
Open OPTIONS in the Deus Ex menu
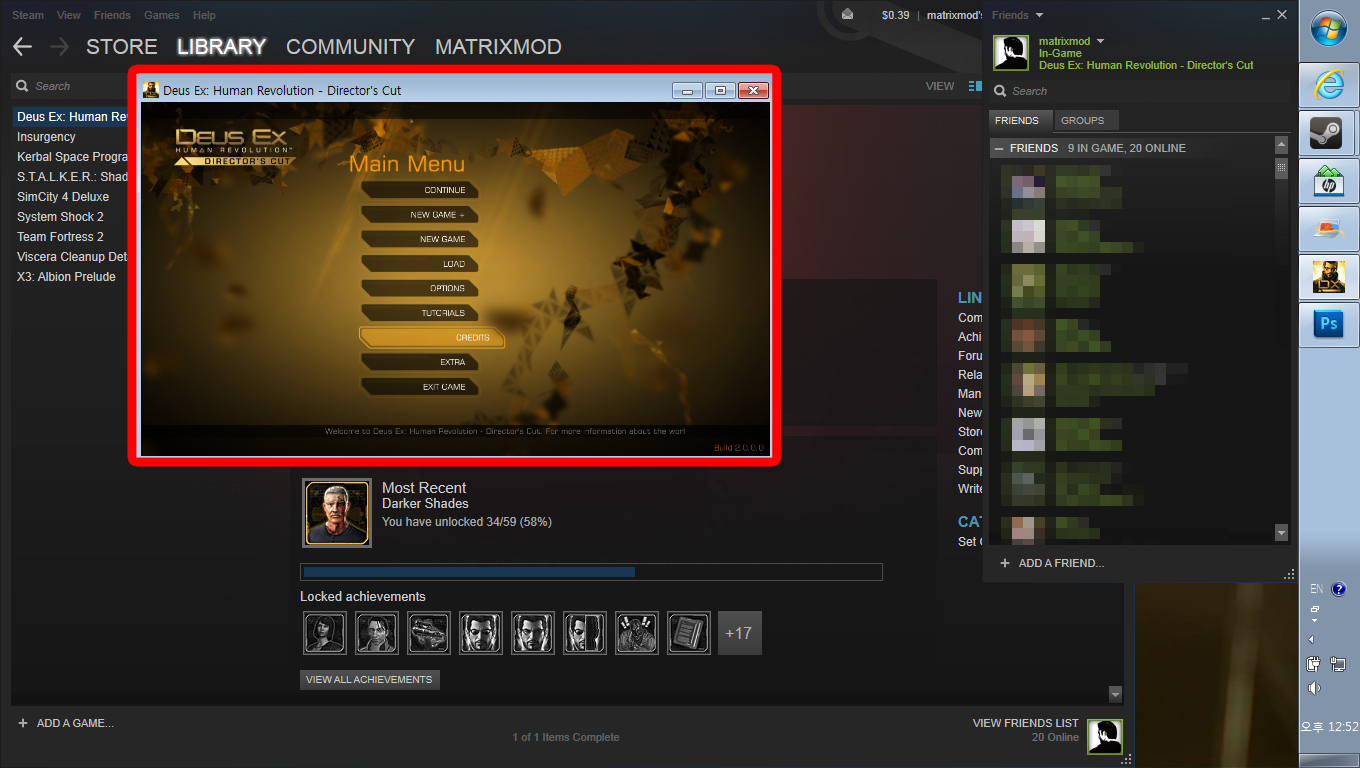coord(420,288)
